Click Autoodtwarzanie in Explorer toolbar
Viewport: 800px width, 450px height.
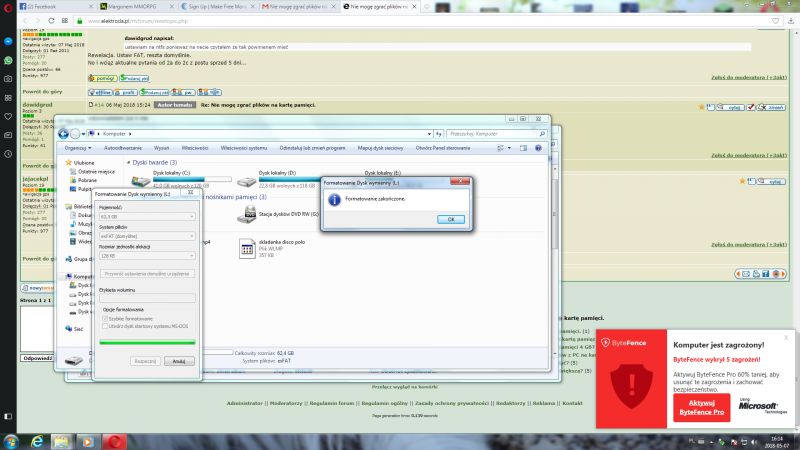pyautogui.click(x=123, y=148)
